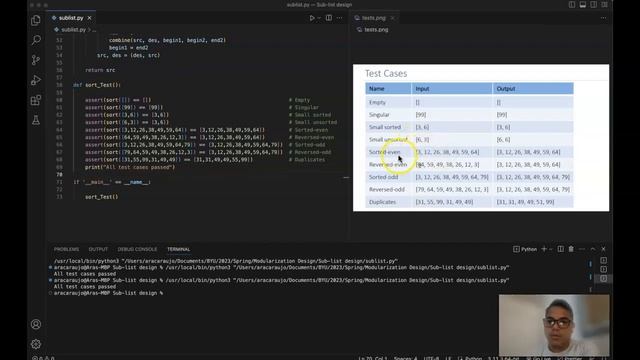The width and height of the screenshot is (640, 360).
Task: Select the first terminal in the terminal list
Action: (603, 260)
